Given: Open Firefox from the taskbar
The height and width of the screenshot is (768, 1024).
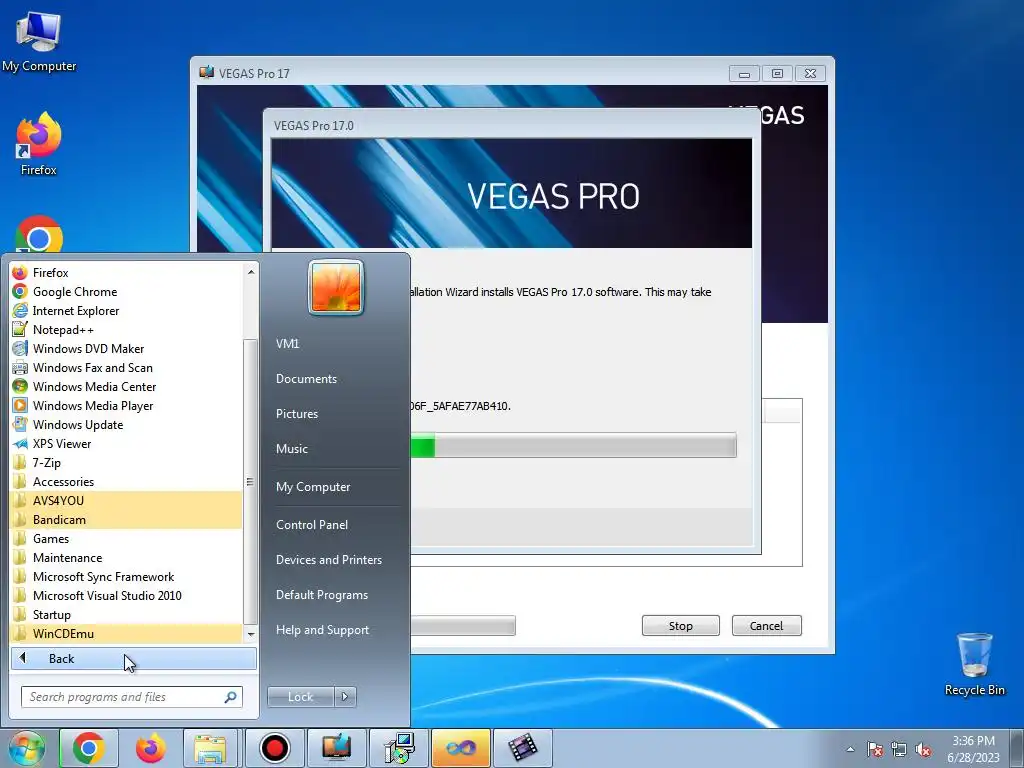Looking at the screenshot, I should coord(151,748).
